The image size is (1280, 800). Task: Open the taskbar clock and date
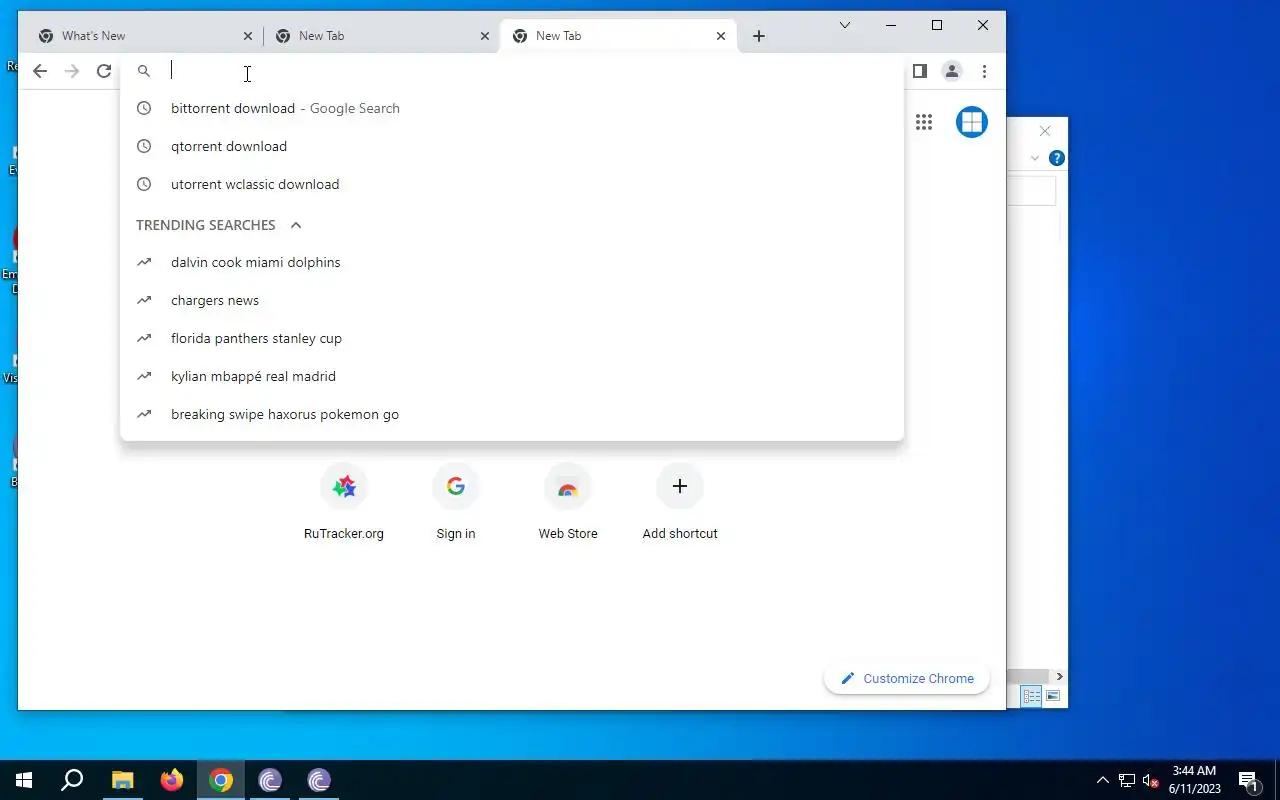1195,780
